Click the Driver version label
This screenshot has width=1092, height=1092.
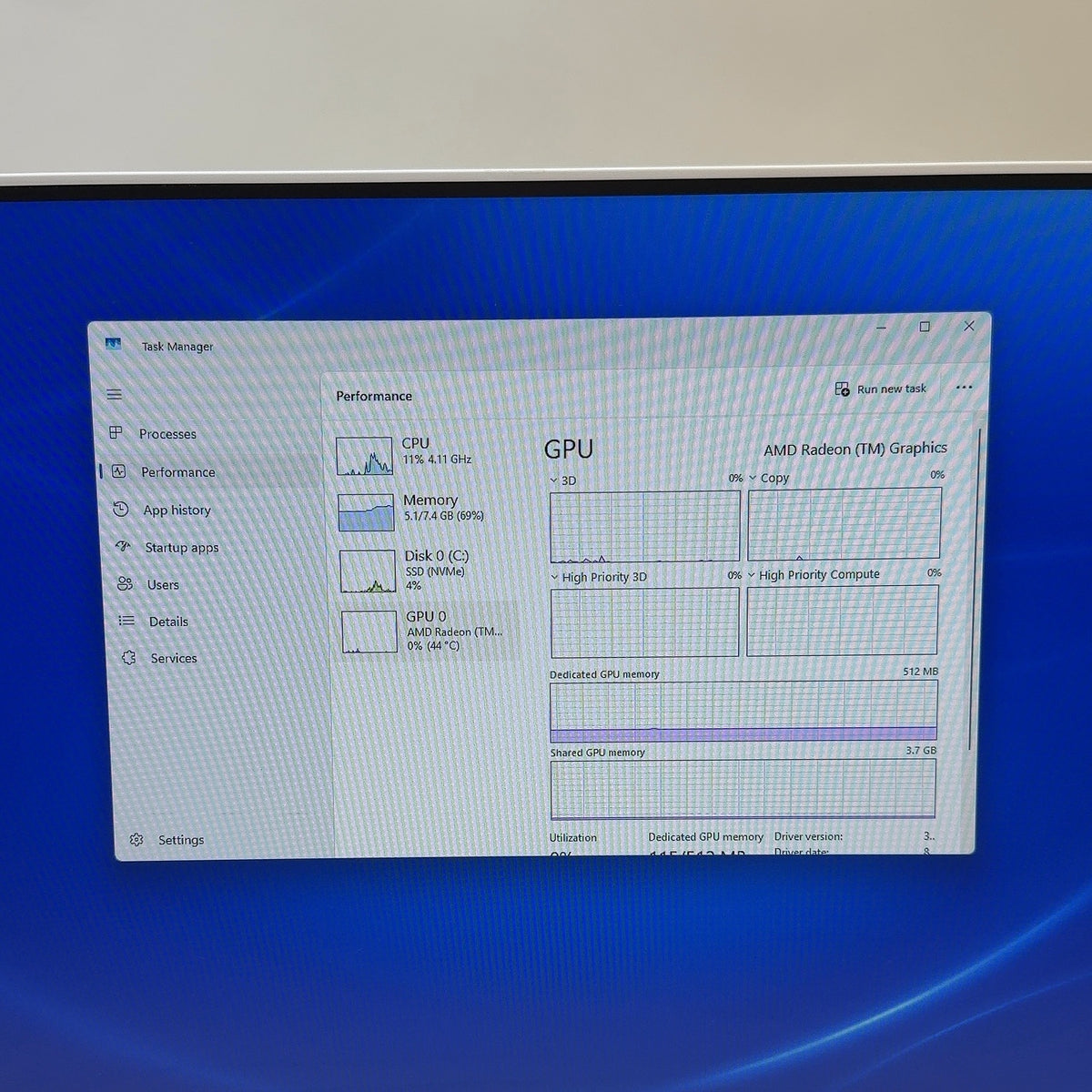click(x=808, y=836)
